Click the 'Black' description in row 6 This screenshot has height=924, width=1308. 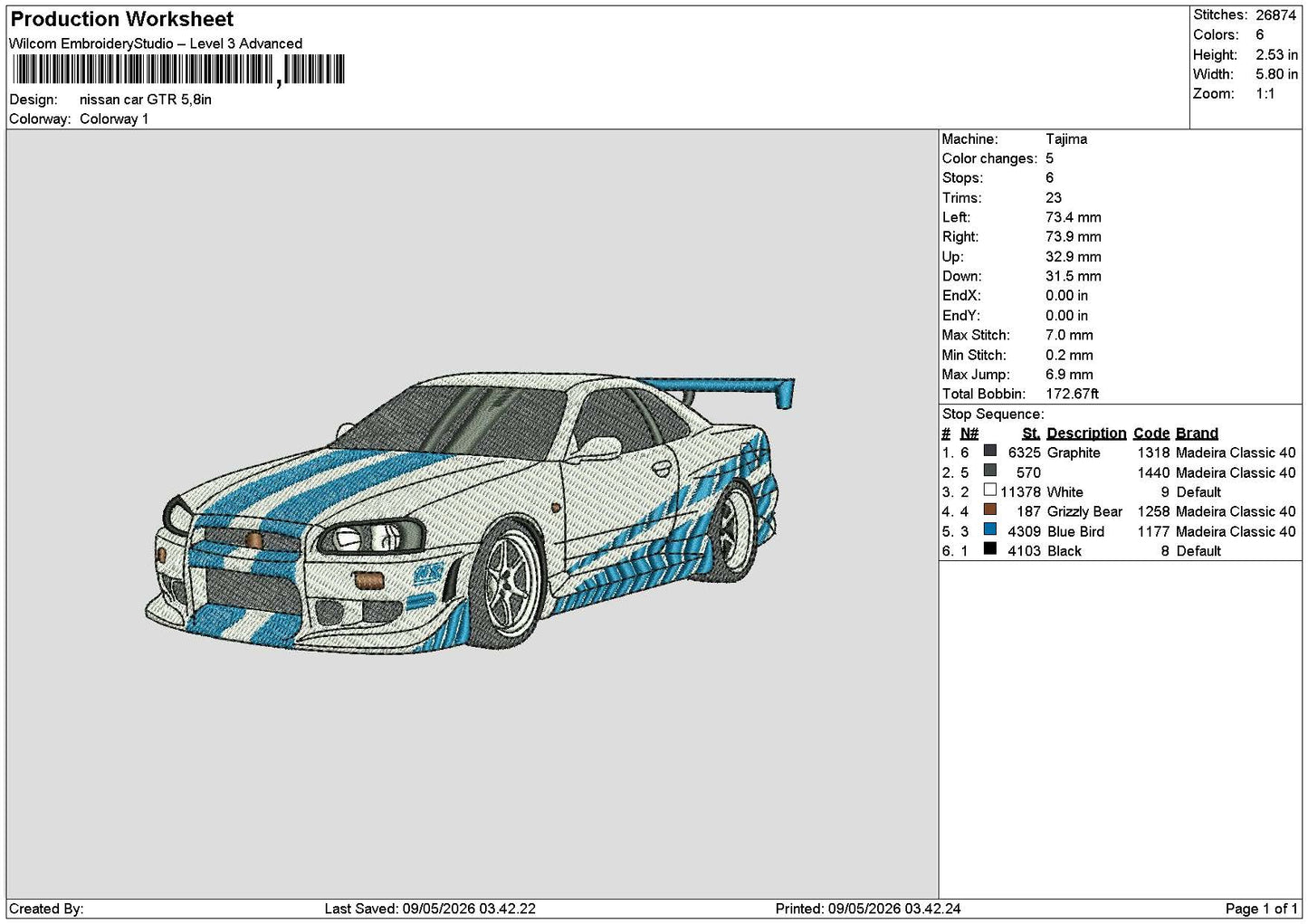click(1065, 551)
